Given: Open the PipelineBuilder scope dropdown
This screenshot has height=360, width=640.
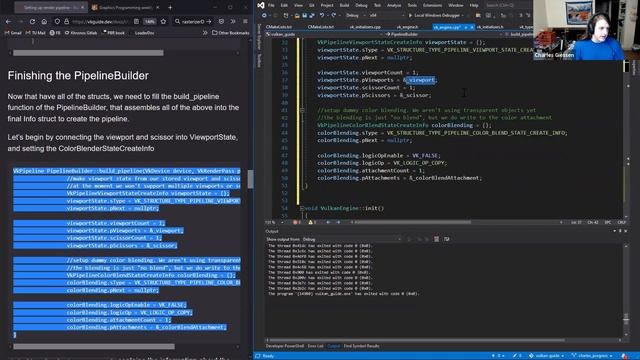Looking at the screenshot, I should [443, 35].
